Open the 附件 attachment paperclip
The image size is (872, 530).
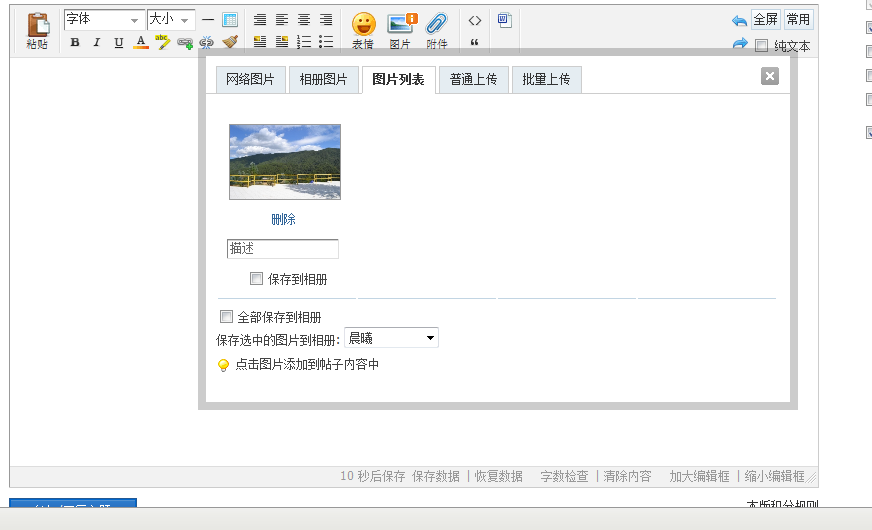[437, 31]
